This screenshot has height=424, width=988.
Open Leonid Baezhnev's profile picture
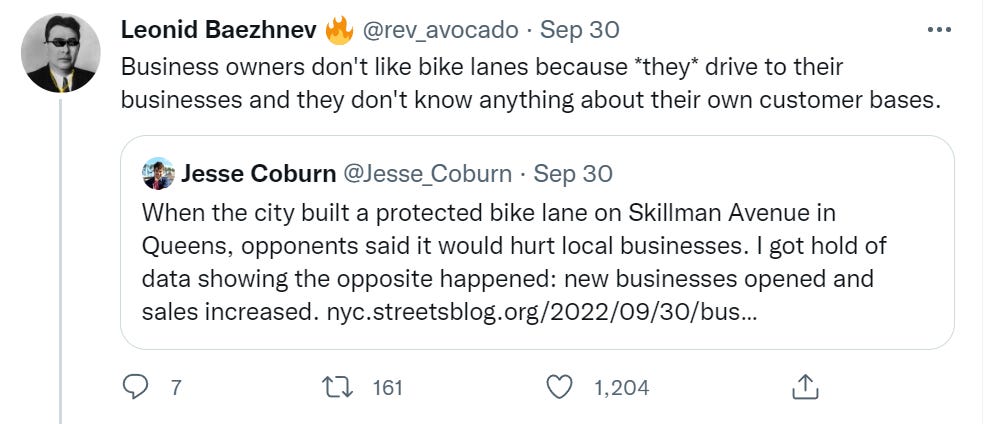click(60, 54)
